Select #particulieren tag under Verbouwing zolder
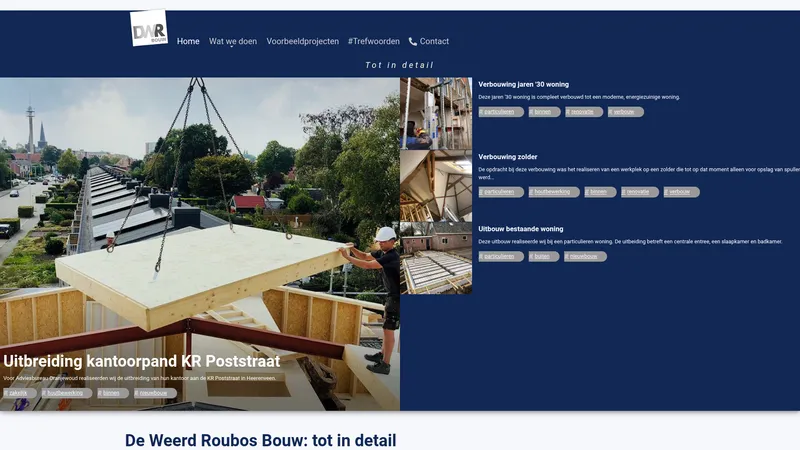 click(x=501, y=192)
